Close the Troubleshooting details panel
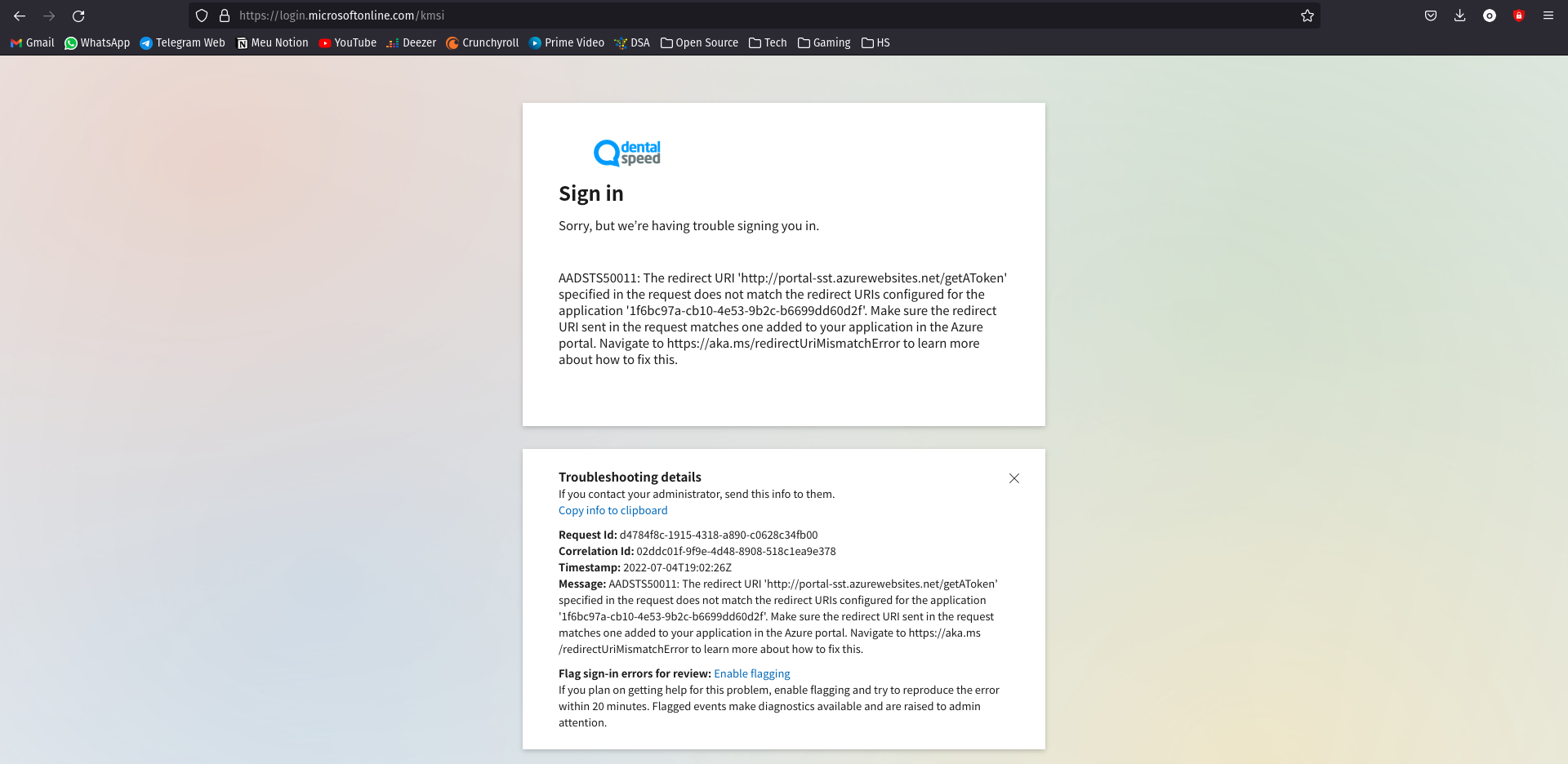Viewport: 1568px width, 764px height. pyautogui.click(x=1014, y=478)
